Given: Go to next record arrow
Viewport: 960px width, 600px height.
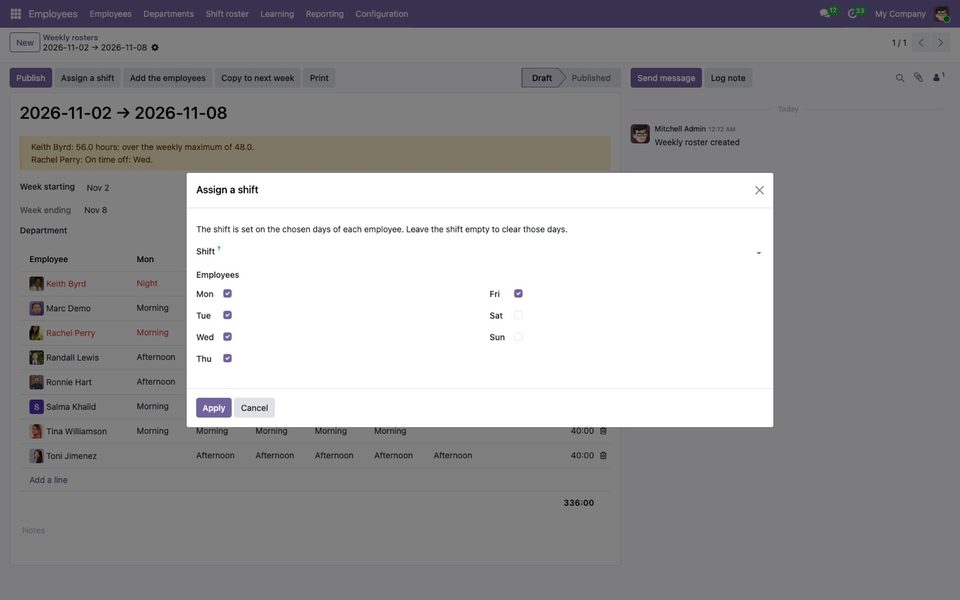Looking at the screenshot, I should [x=940, y=42].
